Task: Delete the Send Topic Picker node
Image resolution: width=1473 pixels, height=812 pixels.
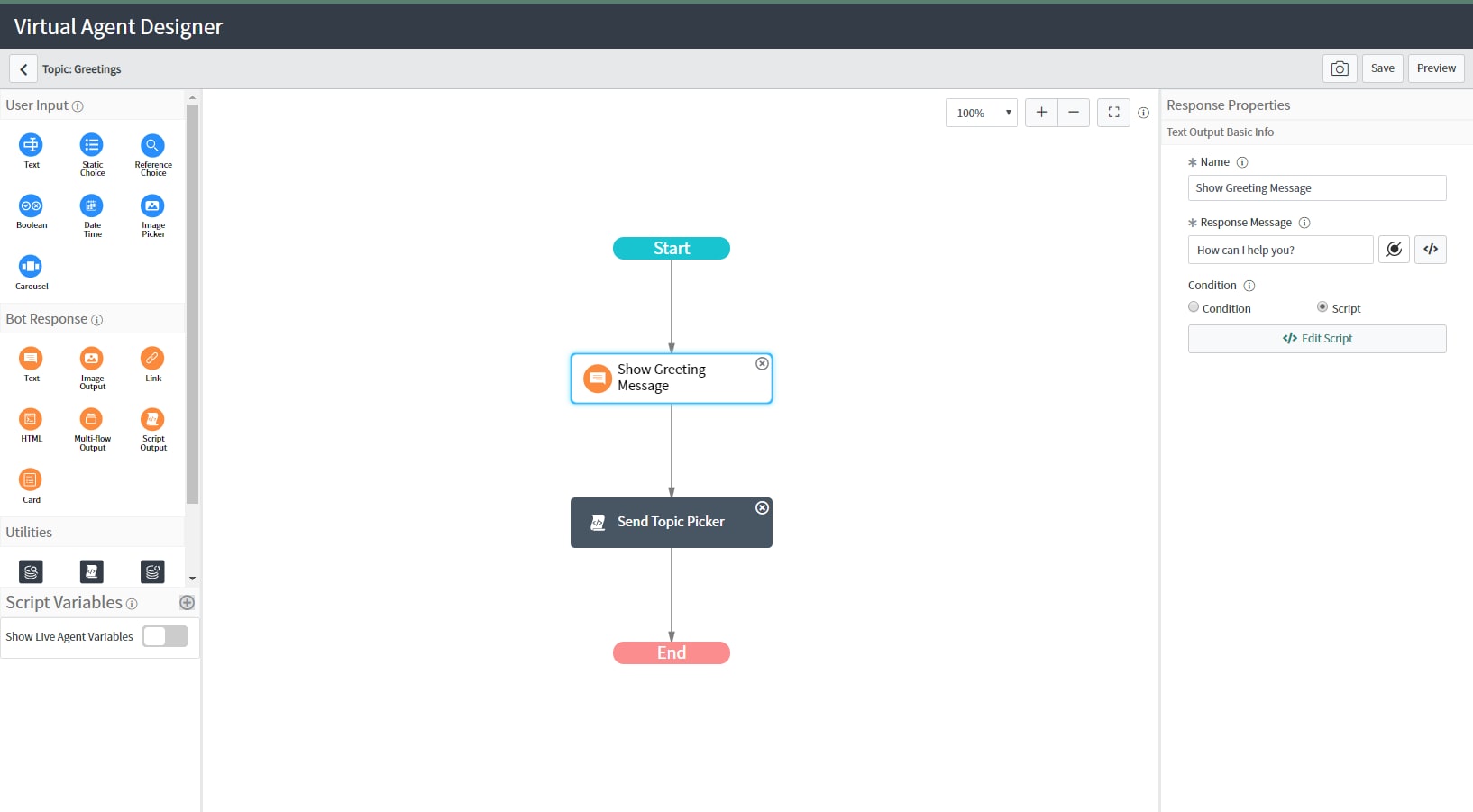Action: (x=762, y=508)
